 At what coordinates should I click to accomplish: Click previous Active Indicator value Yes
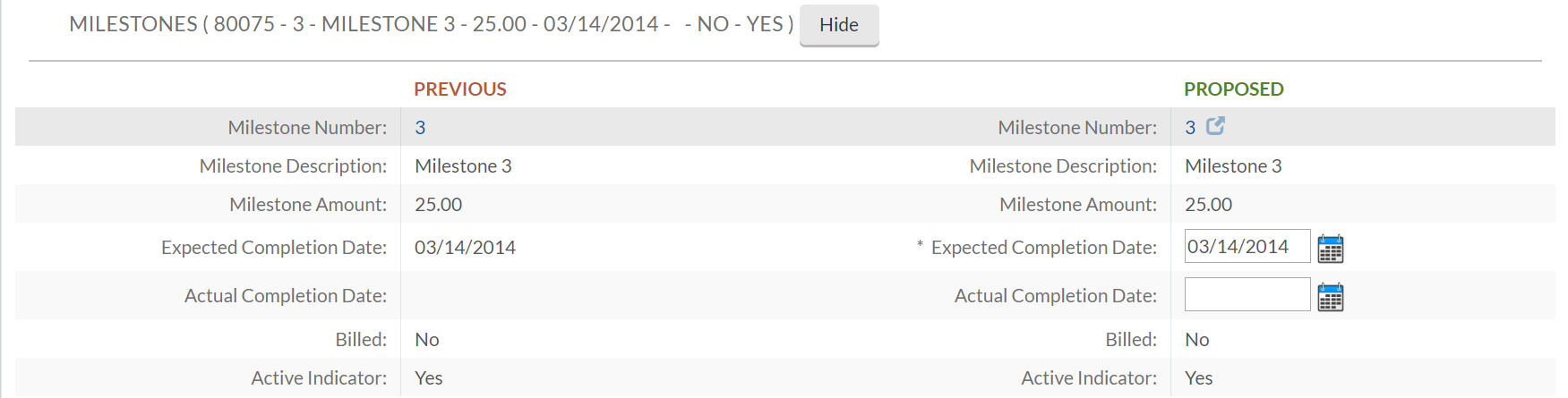(429, 378)
